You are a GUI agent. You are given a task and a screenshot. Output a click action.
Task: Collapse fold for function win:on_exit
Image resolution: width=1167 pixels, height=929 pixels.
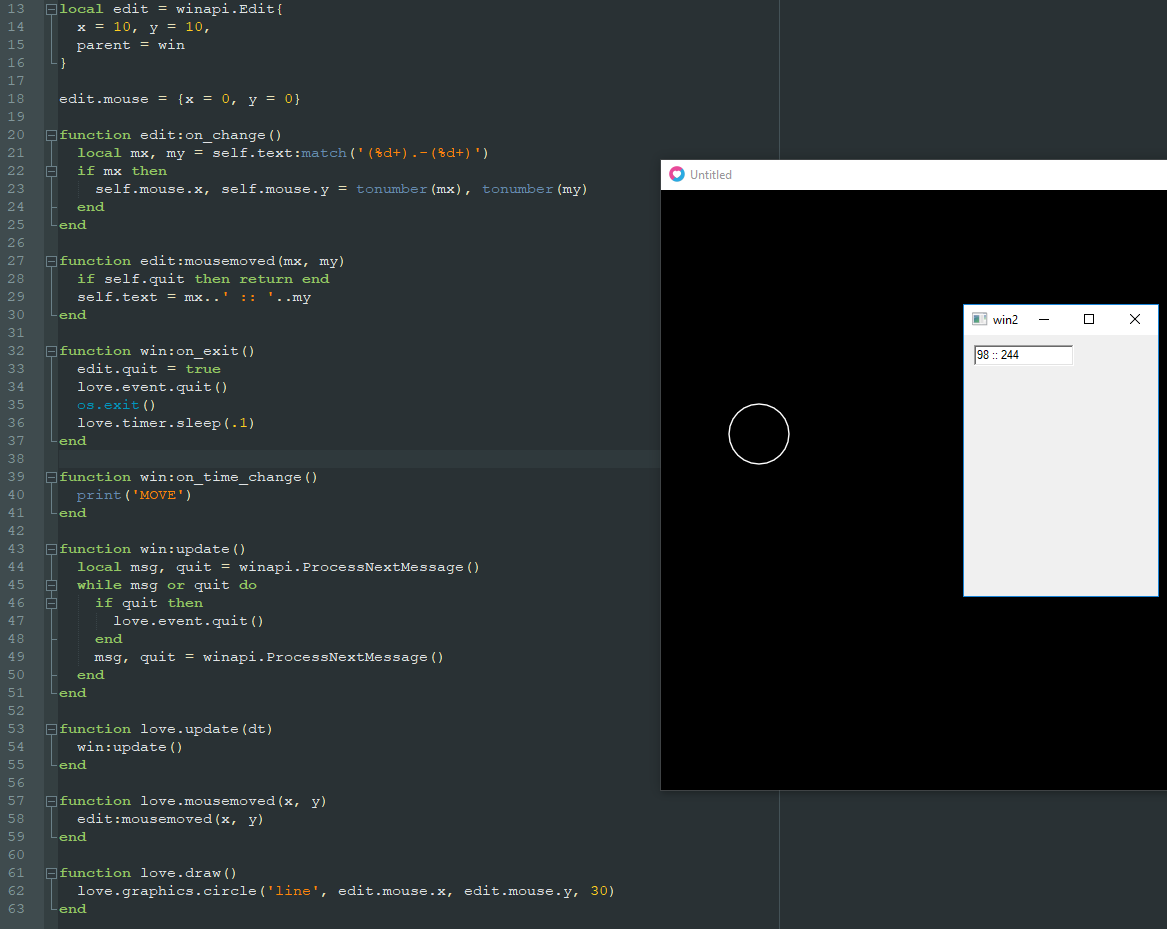coord(51,351)
